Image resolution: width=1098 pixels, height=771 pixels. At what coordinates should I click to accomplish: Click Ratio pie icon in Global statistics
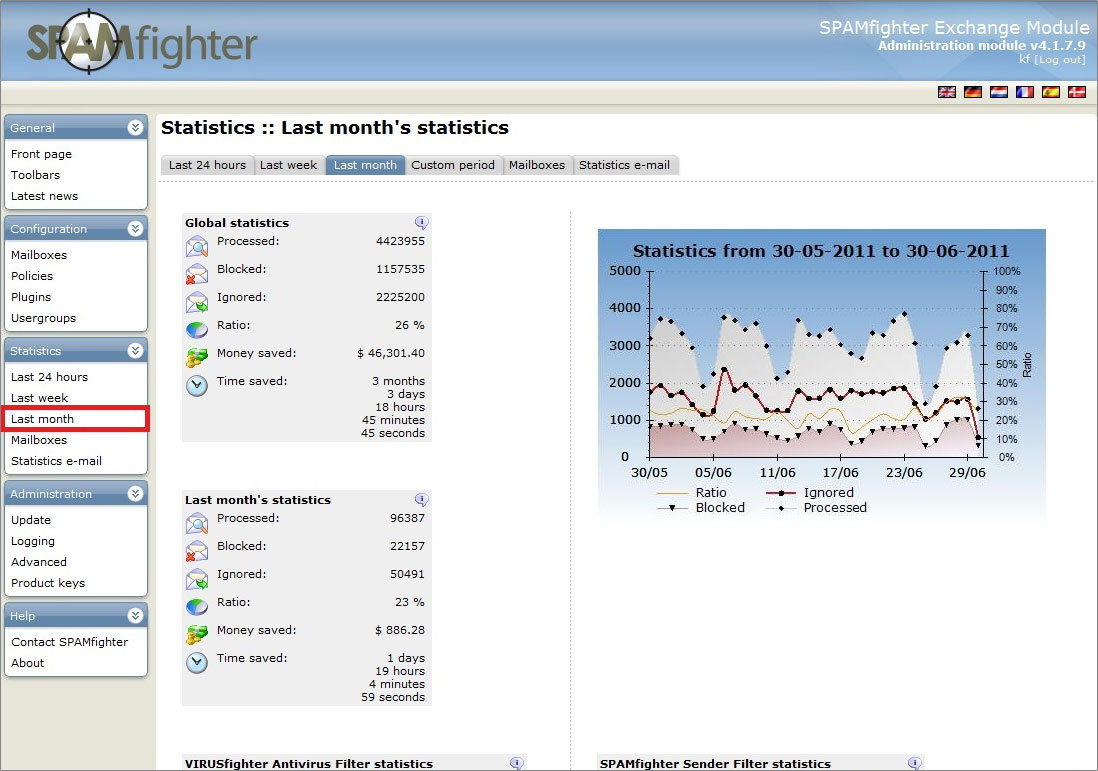(197, 329)
